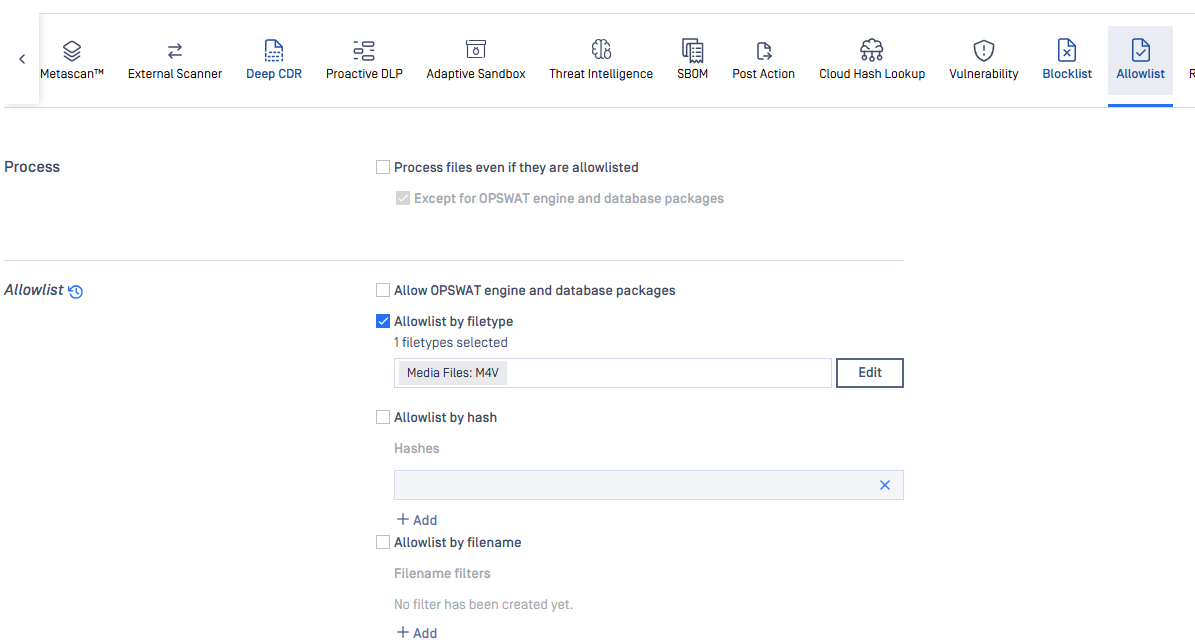Click the Adaptive Sandbox icon

476,50
